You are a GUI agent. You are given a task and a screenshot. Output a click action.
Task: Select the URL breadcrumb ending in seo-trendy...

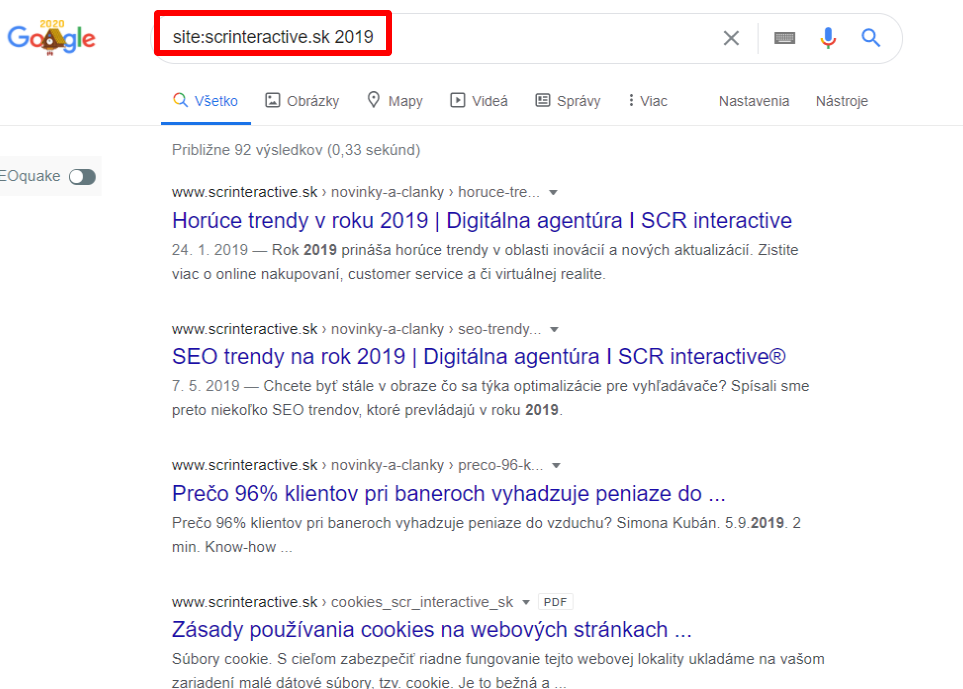[356, 329]
